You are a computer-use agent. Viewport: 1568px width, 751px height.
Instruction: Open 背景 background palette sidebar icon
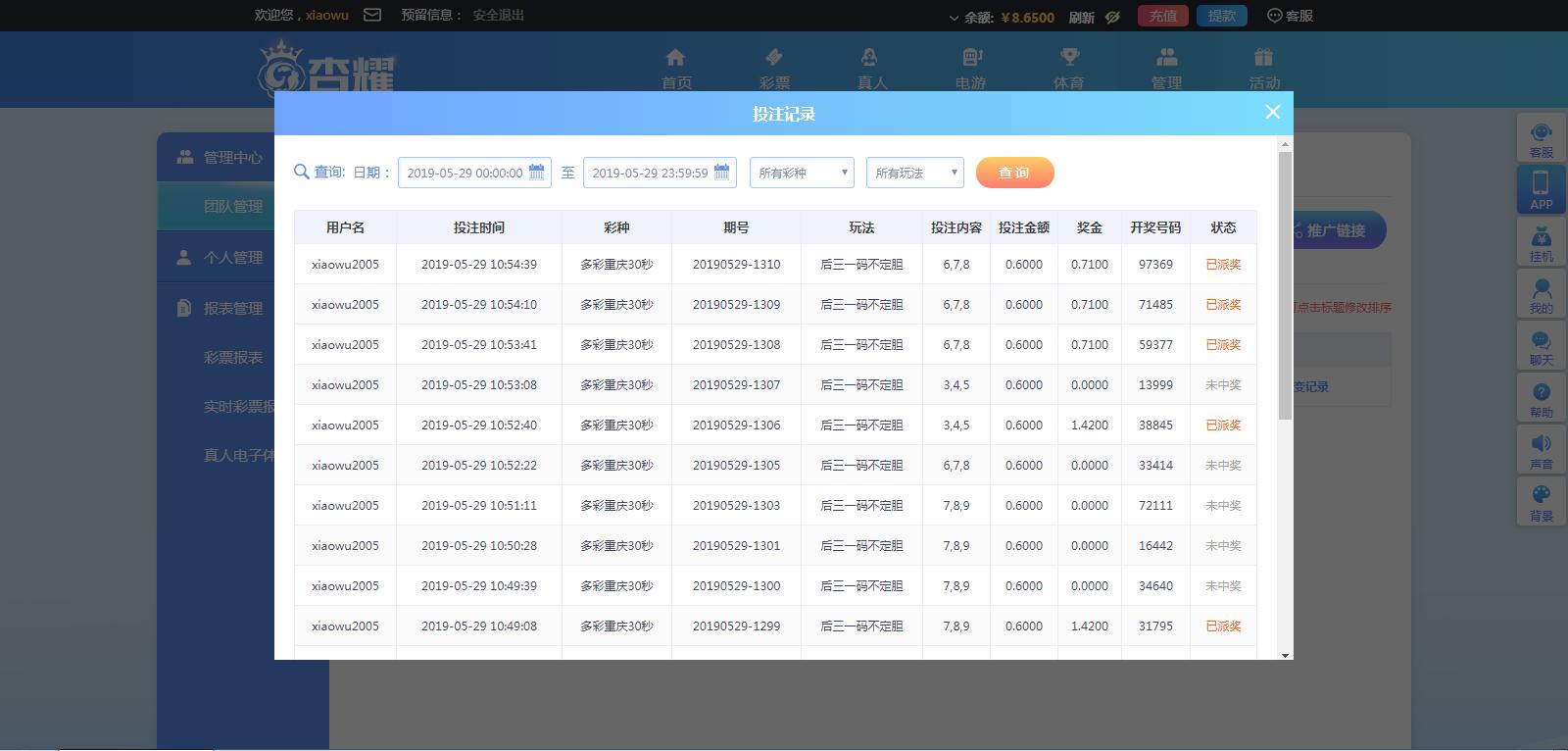tap(1541, 501)
